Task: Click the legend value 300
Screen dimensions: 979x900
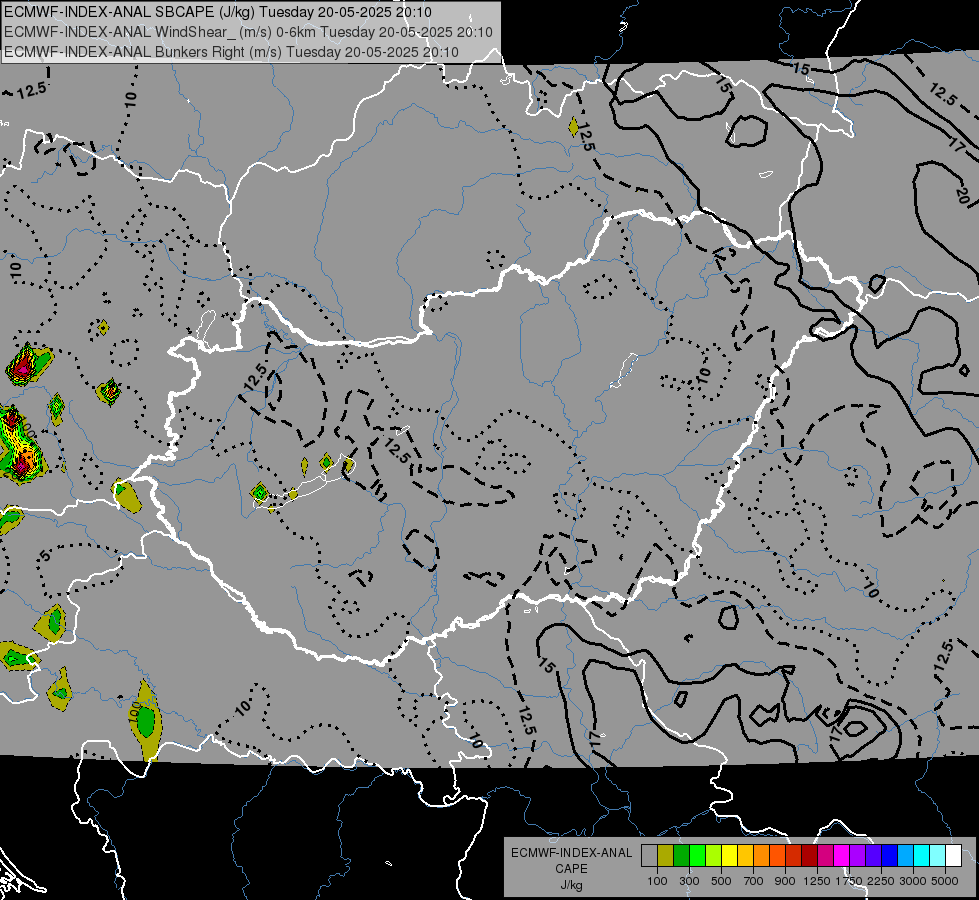Action: point(689,881)
